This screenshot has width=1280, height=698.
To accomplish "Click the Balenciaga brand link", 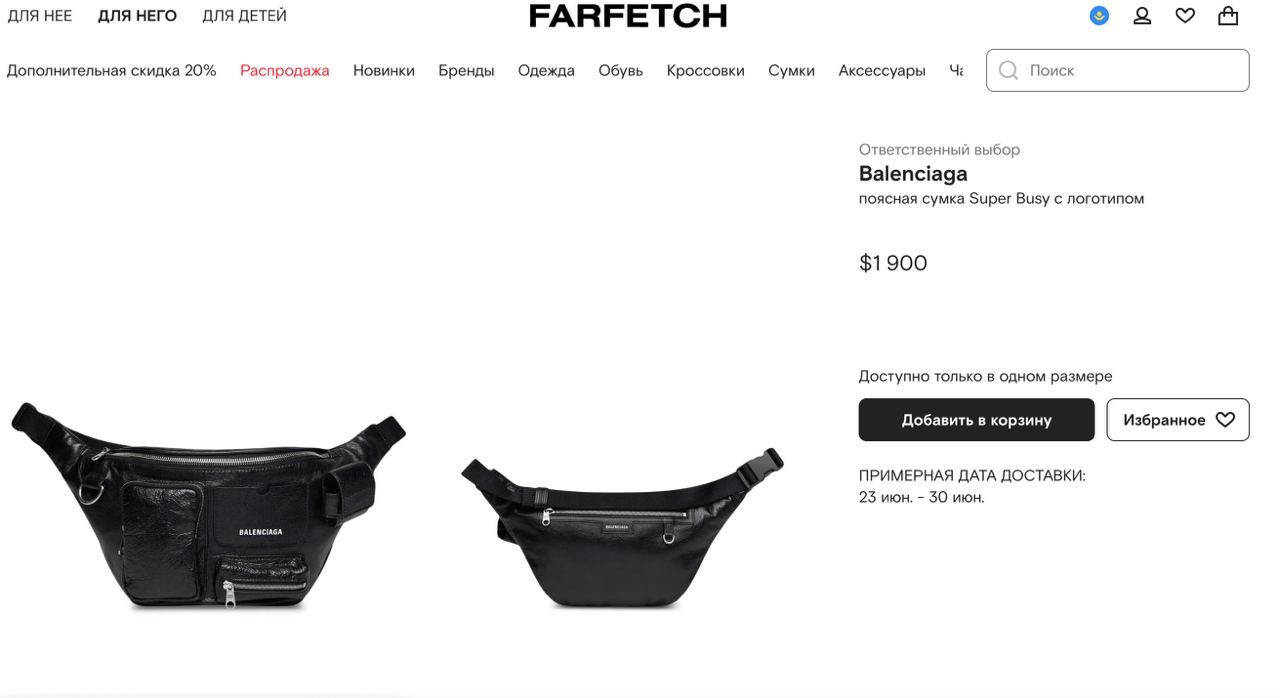I will click(913, 174).
